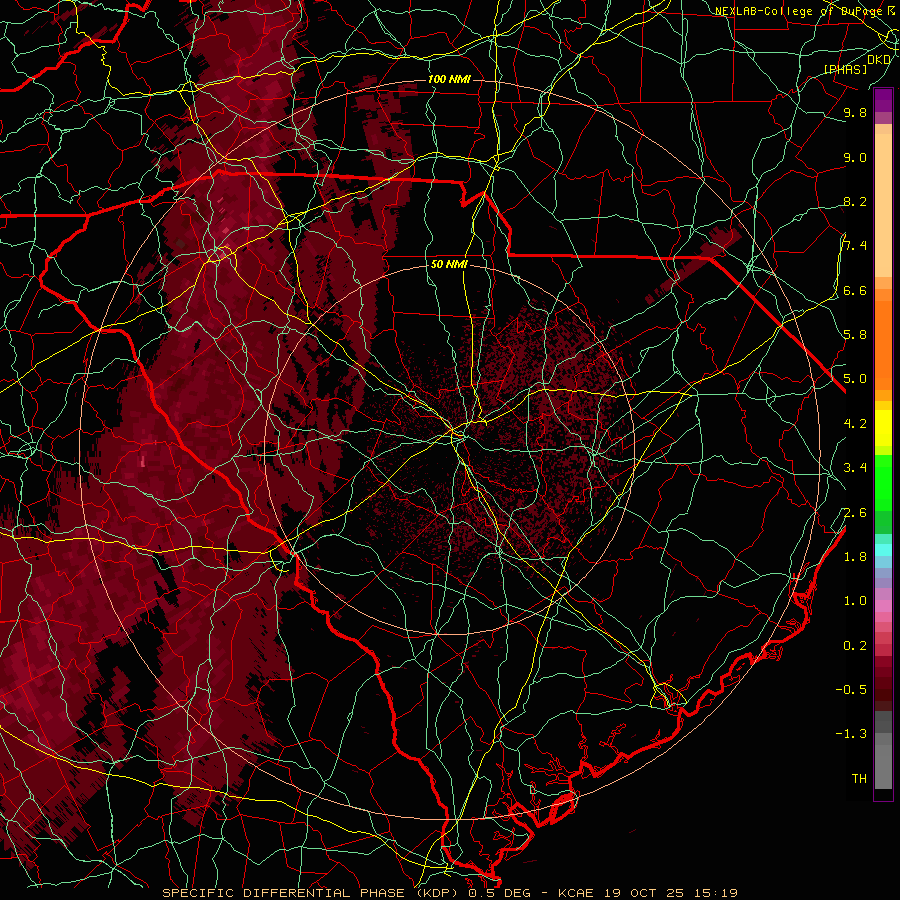Screen dimensions: 900x900
Task: Click the bright pink KDP pixel cluster
Action: (x=142, y=461)
